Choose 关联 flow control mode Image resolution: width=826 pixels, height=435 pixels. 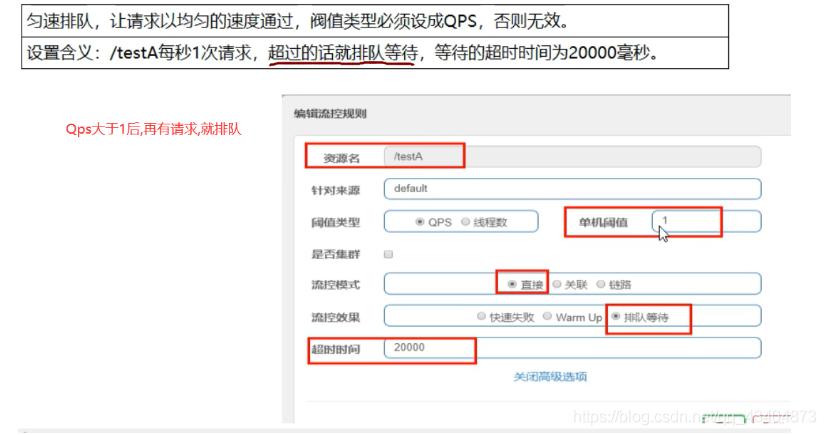pyautogui.click(x=557, y=284)
